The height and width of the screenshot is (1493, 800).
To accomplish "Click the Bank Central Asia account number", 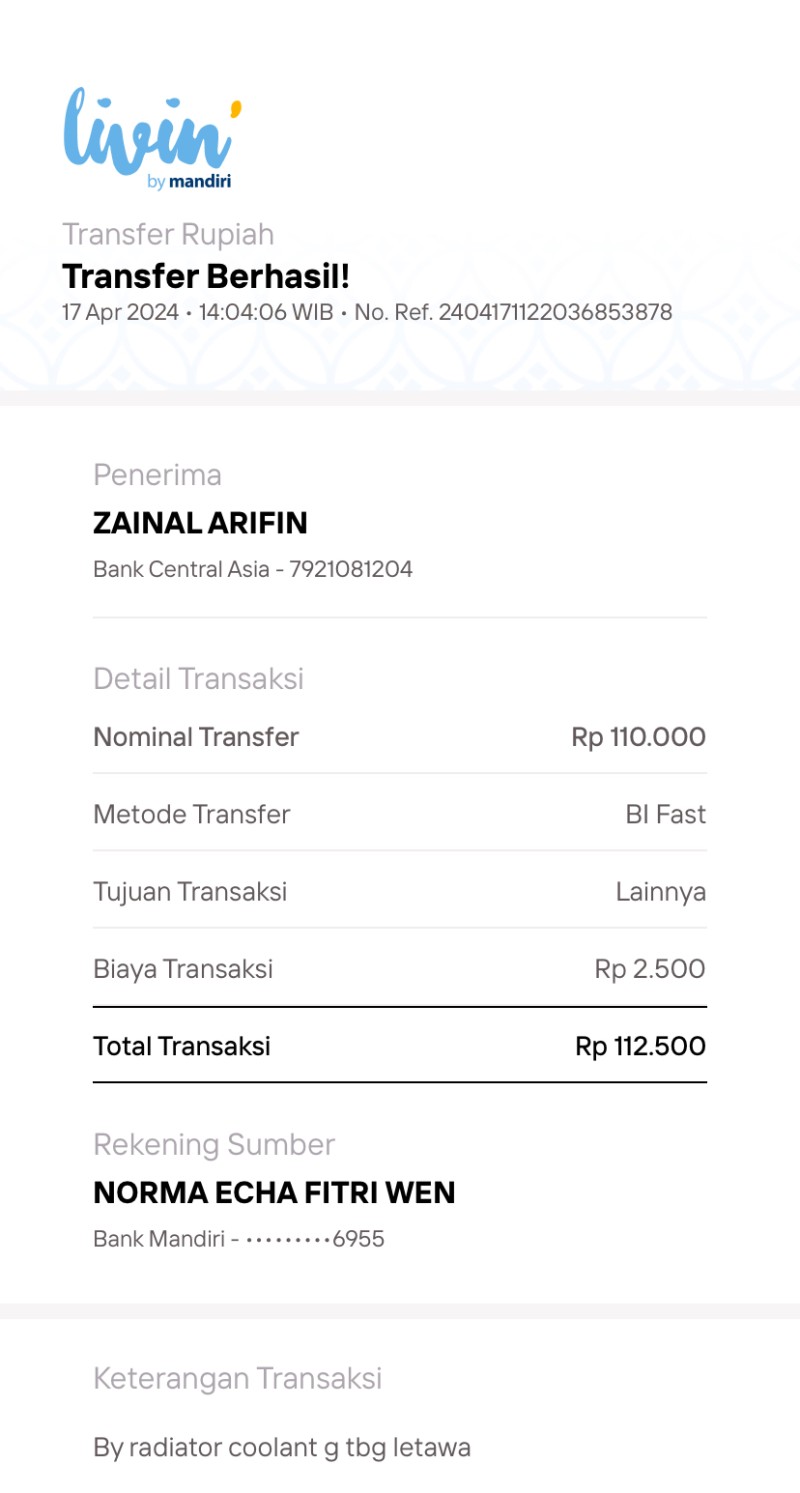I will pos(253,570).
